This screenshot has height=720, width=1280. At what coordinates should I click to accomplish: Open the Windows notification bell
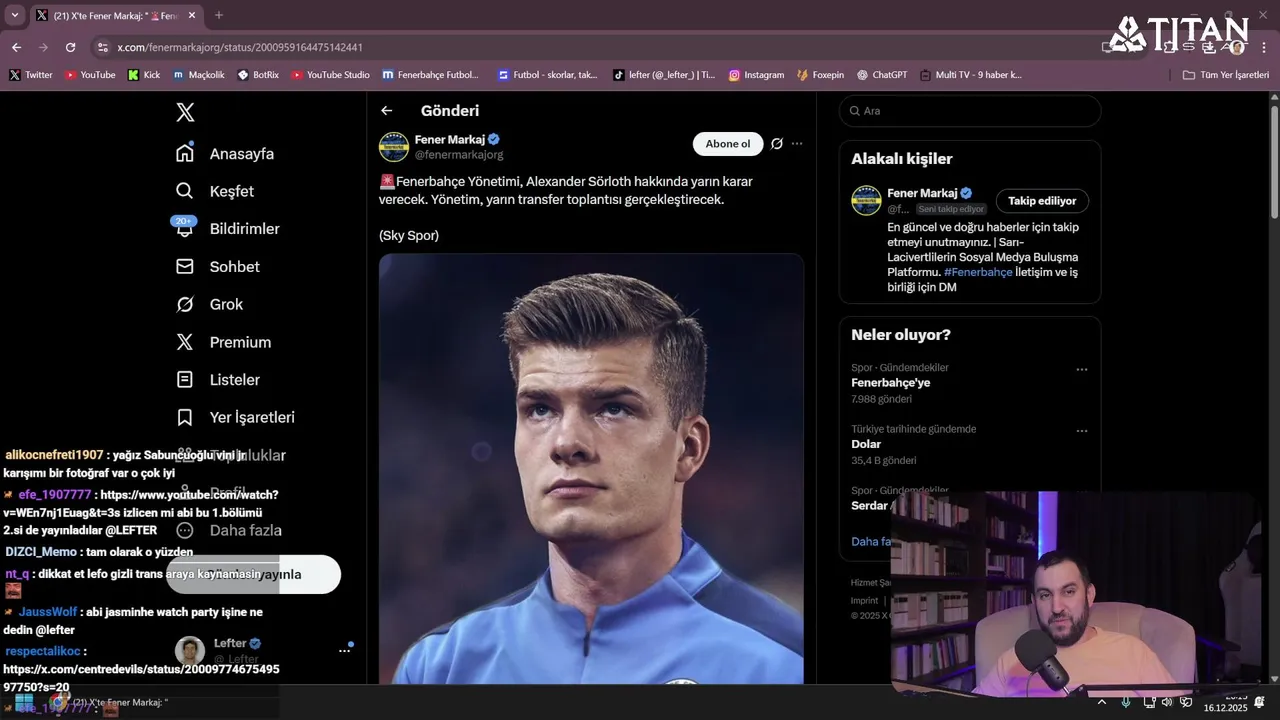pos(1260,702)
